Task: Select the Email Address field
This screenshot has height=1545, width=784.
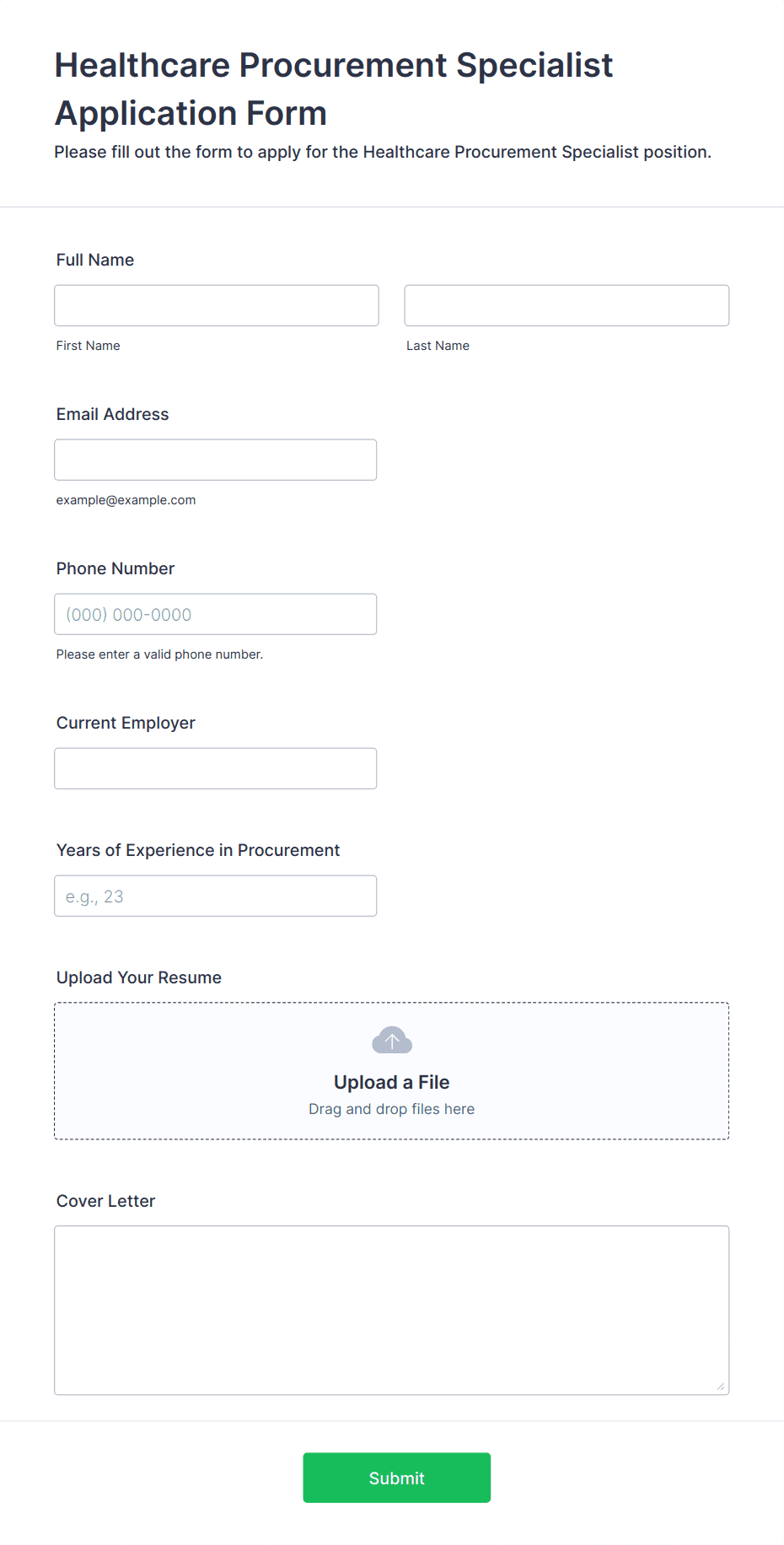Action: point(216,460)
